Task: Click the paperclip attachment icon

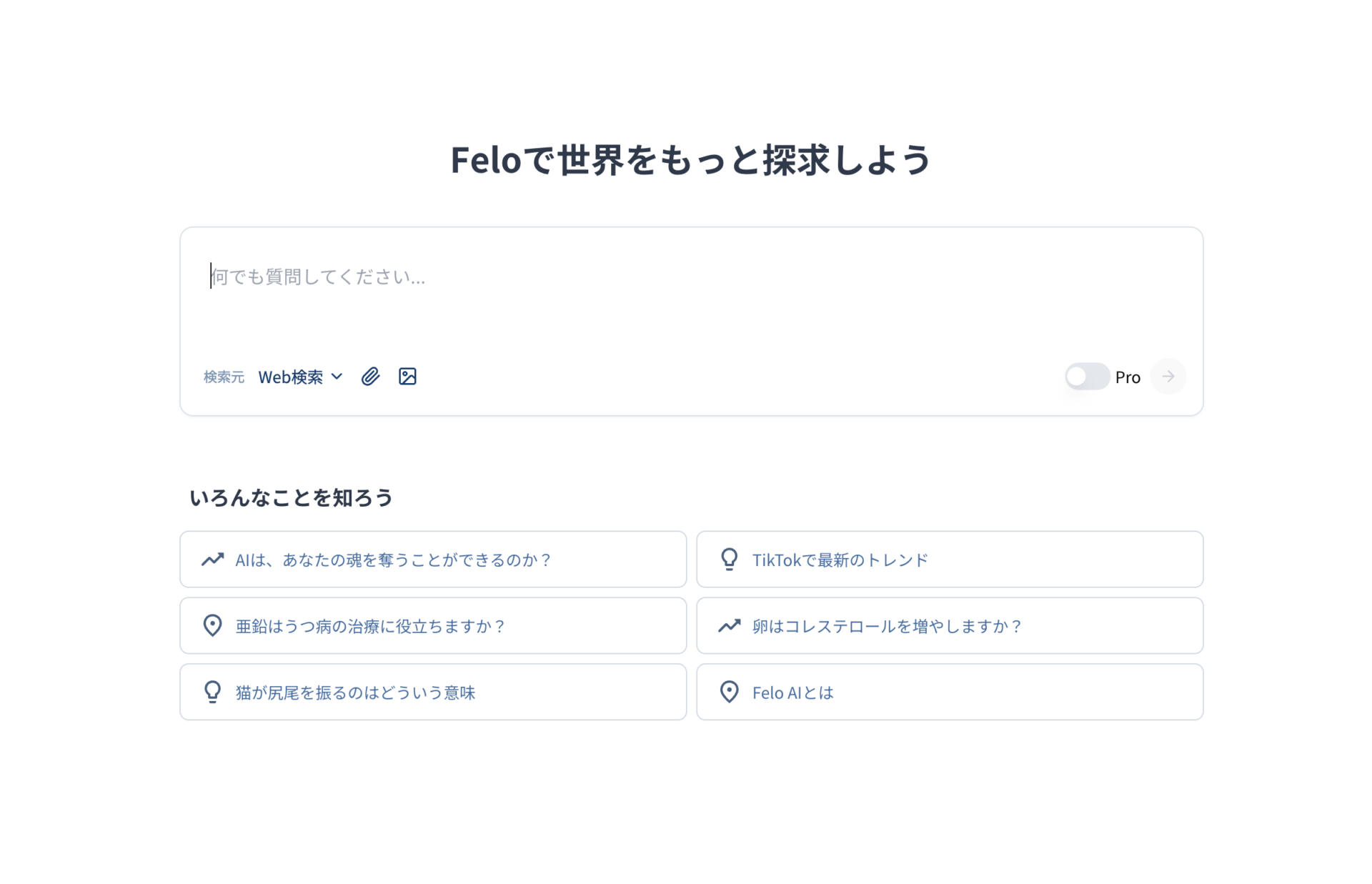Action: point(371,377)
